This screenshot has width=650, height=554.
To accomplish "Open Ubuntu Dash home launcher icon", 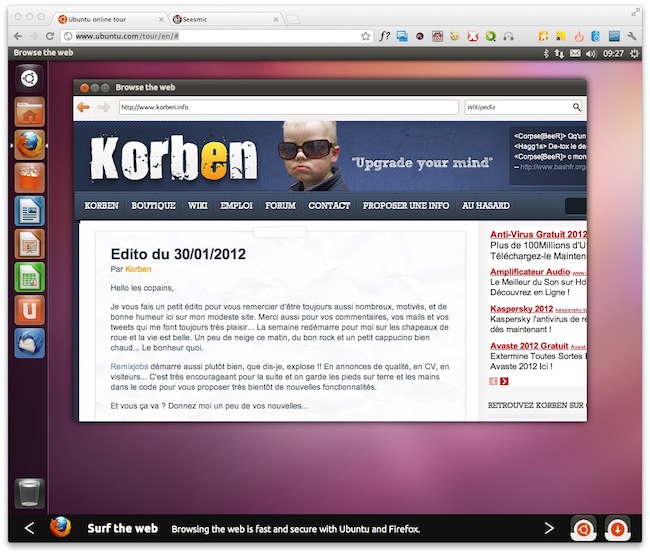I will point(29,78).
